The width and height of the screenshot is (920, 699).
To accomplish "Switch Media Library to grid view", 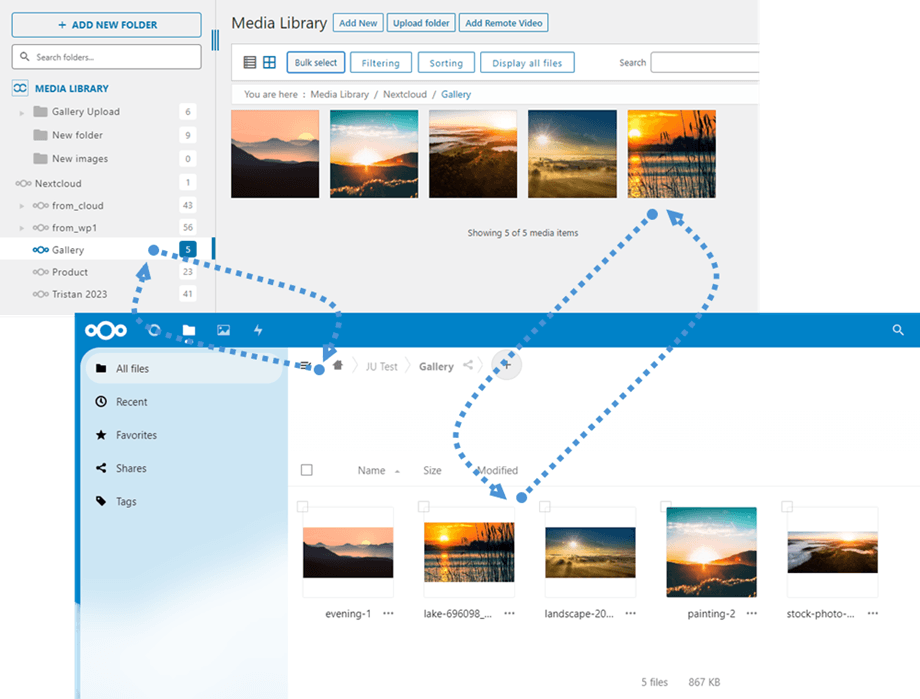I will 269,62.
